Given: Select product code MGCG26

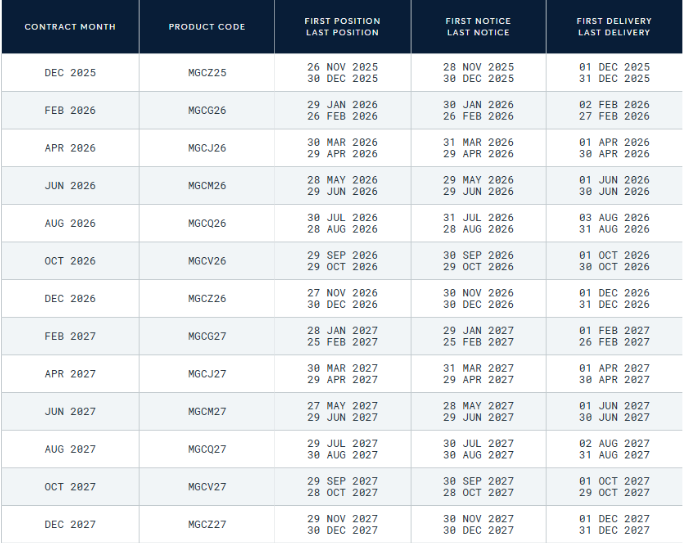Looking at the screenshot, I should click(x=207, y=111).
